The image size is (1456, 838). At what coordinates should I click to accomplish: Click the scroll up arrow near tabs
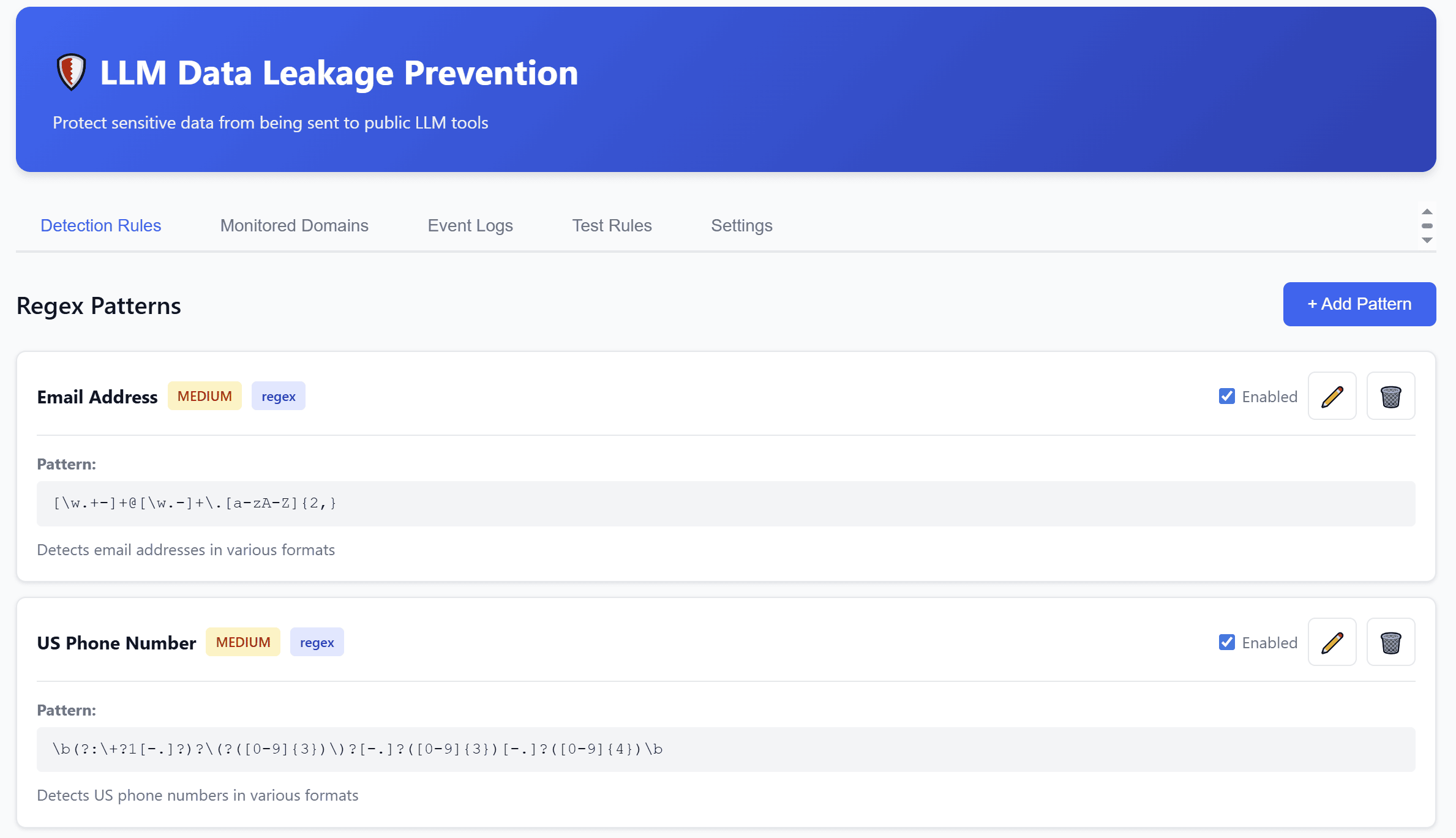point(1427,212)
